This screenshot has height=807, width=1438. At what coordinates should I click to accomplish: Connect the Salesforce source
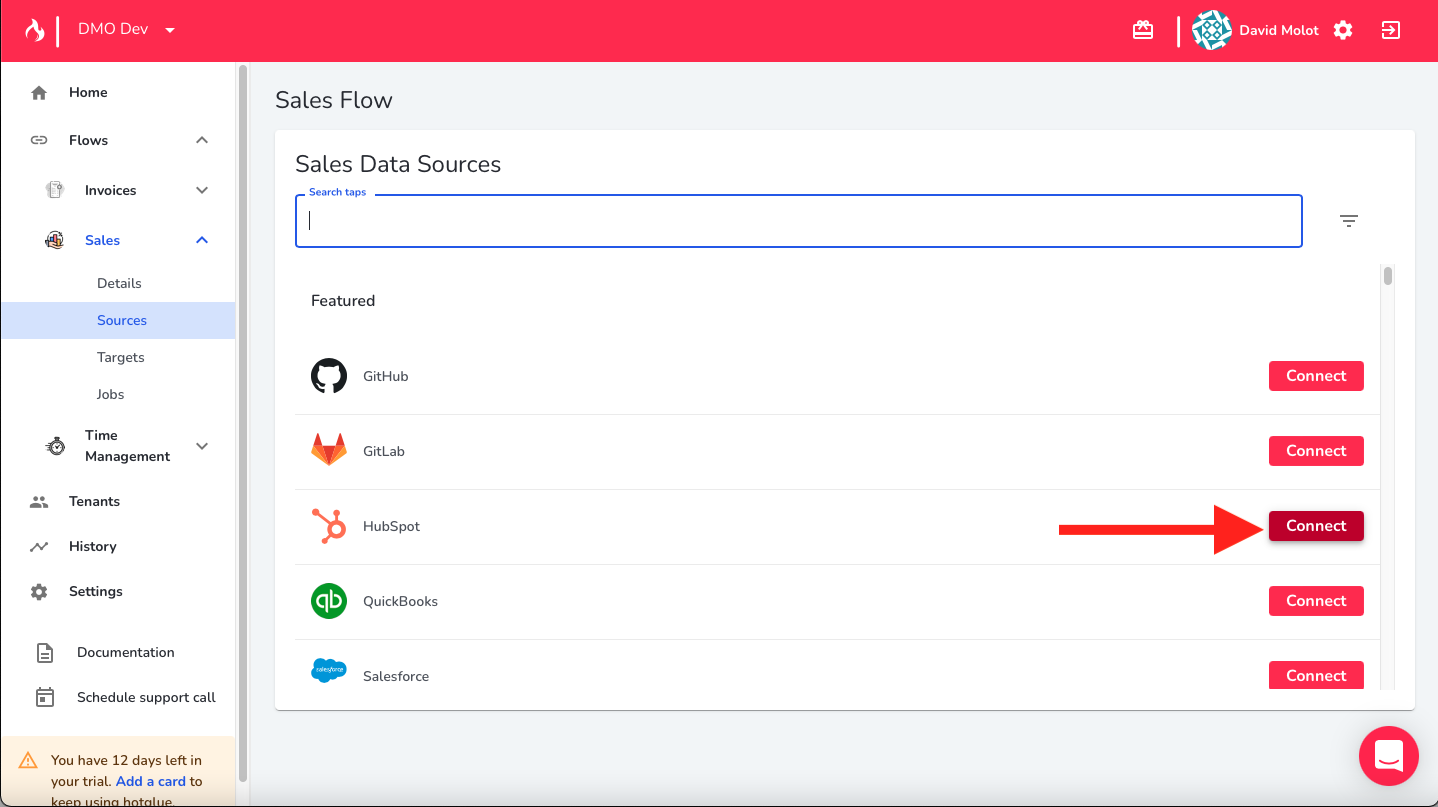pyautogui.click(x=1316, y=675)
